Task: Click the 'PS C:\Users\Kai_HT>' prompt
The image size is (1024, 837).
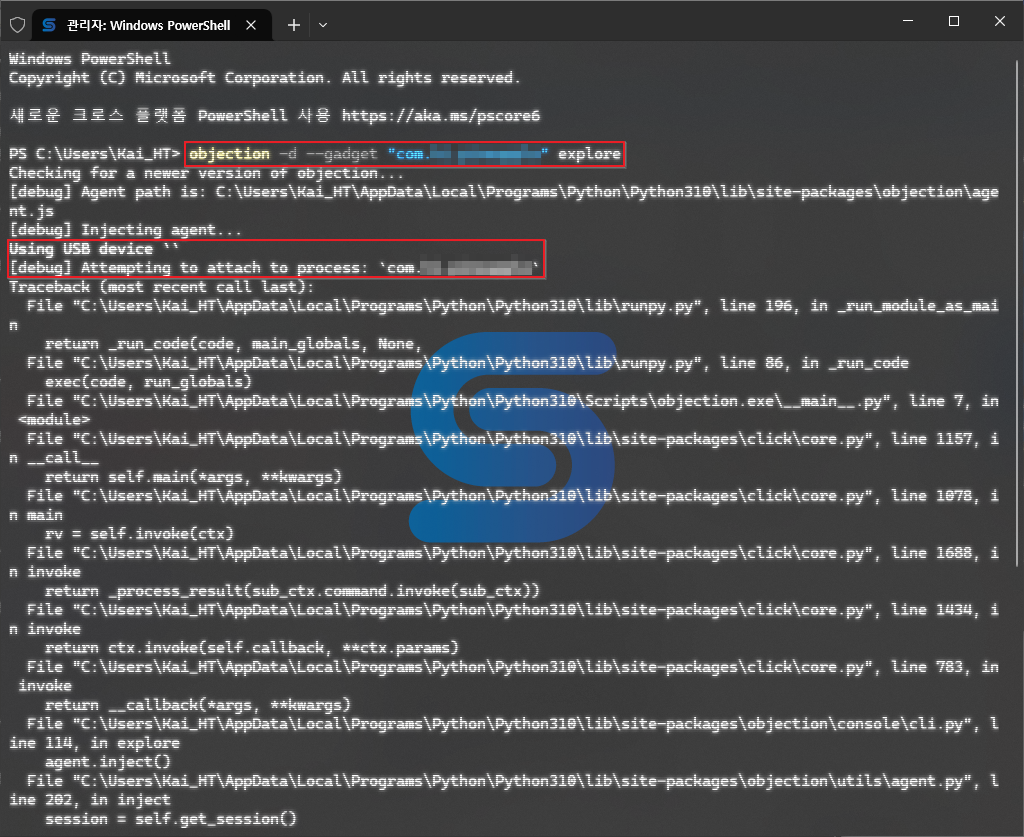Action: point(94,154)
